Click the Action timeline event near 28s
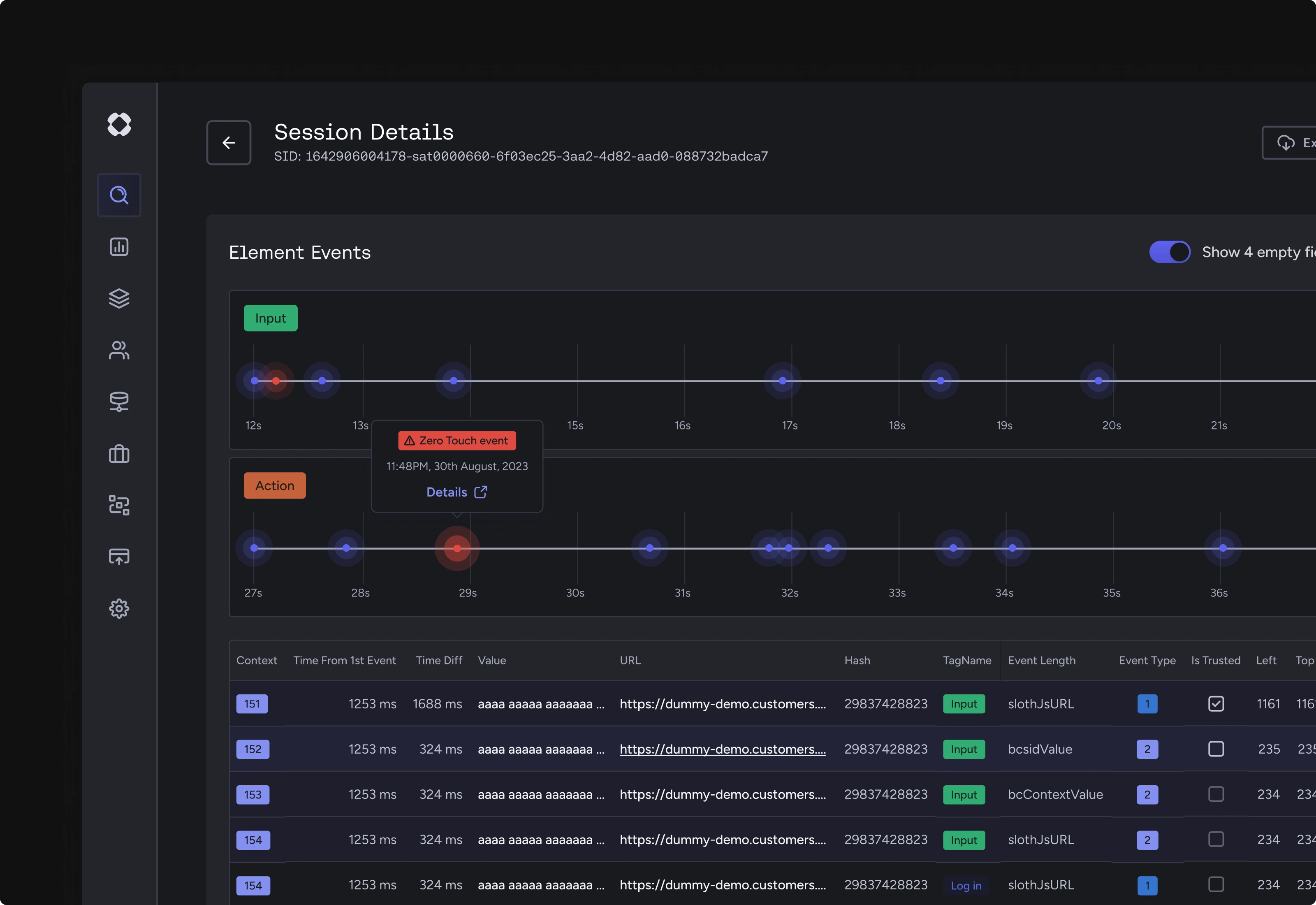 [346, 548]
